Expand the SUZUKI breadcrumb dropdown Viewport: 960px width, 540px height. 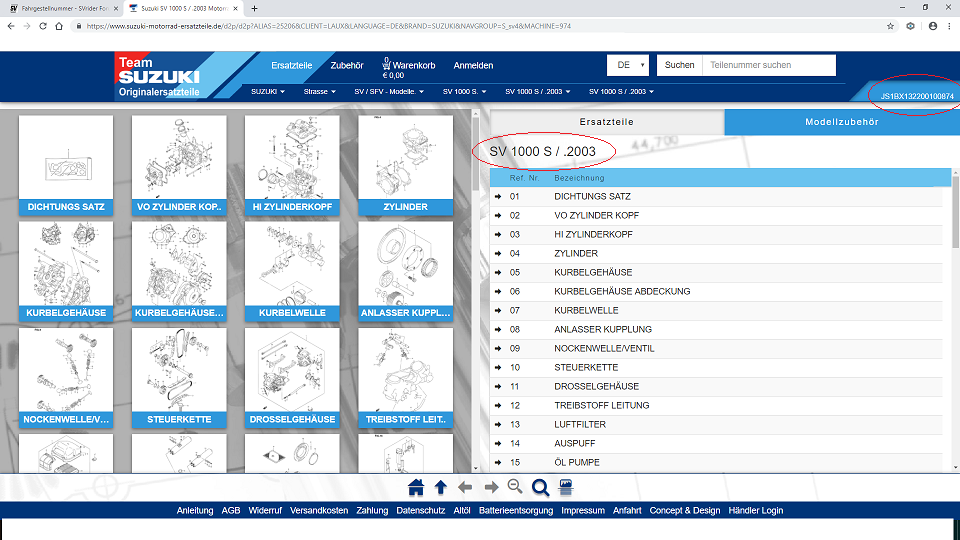(x=268, y=91)
